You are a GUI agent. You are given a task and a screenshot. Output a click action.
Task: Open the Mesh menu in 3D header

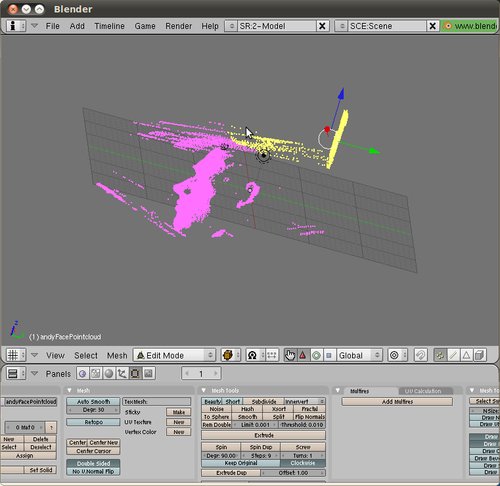pyautogui.click(x=117, y=356)
